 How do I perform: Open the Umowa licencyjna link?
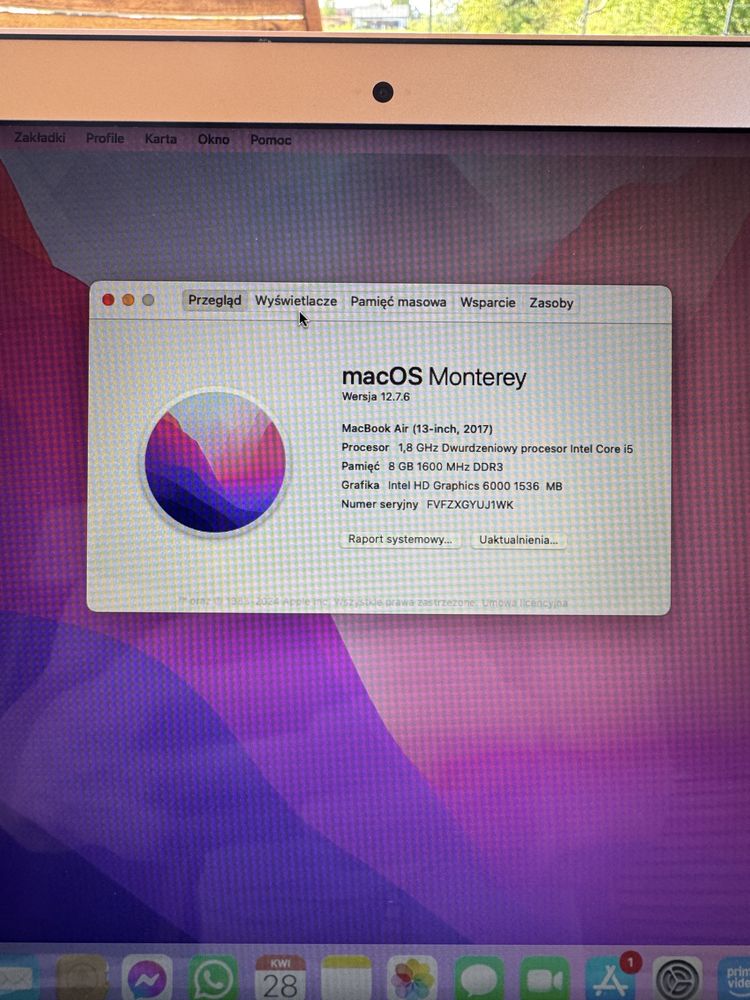point(524,603)
